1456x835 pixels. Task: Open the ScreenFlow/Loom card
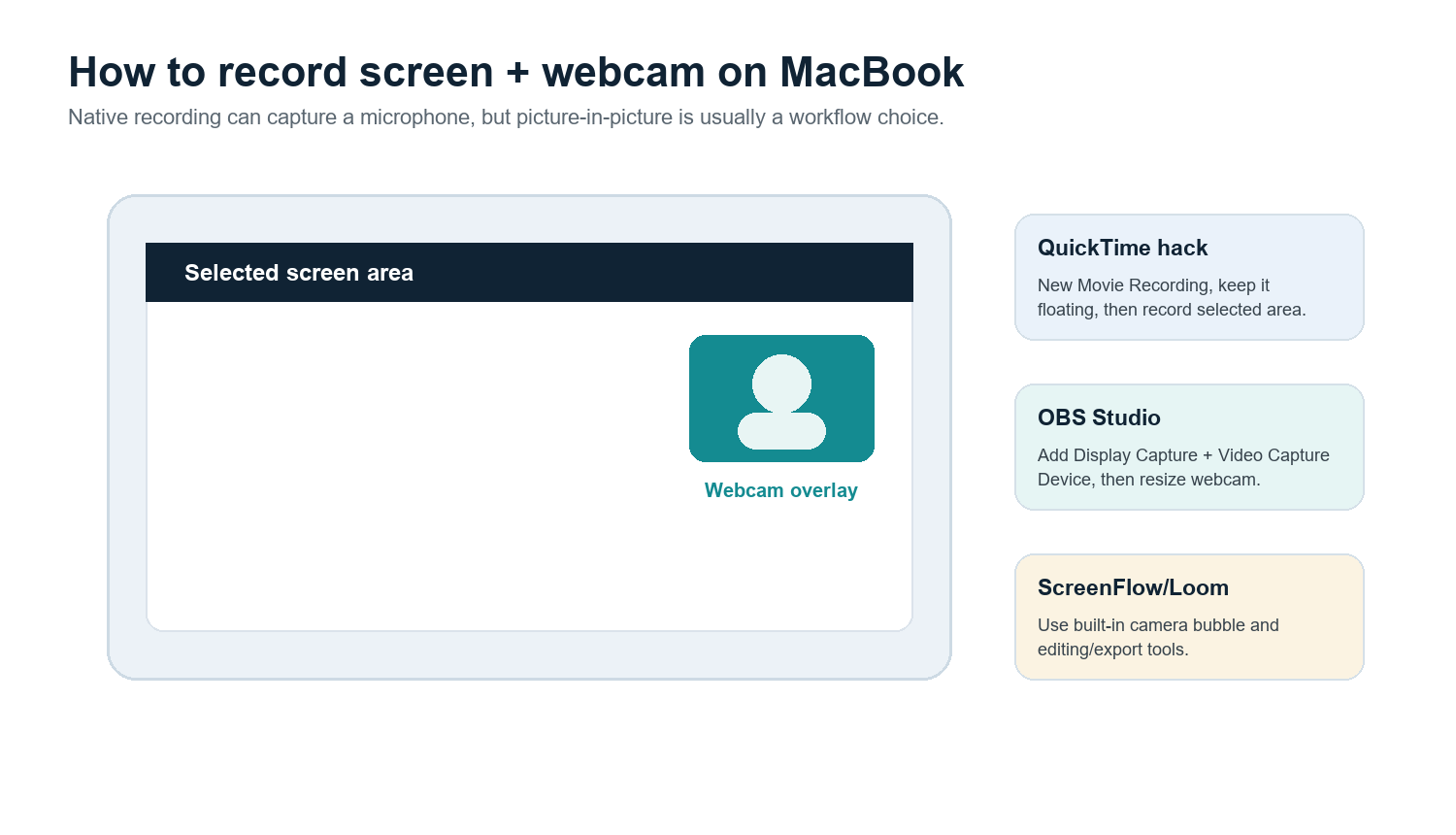pyautogui.click(x=1189, y=617)
